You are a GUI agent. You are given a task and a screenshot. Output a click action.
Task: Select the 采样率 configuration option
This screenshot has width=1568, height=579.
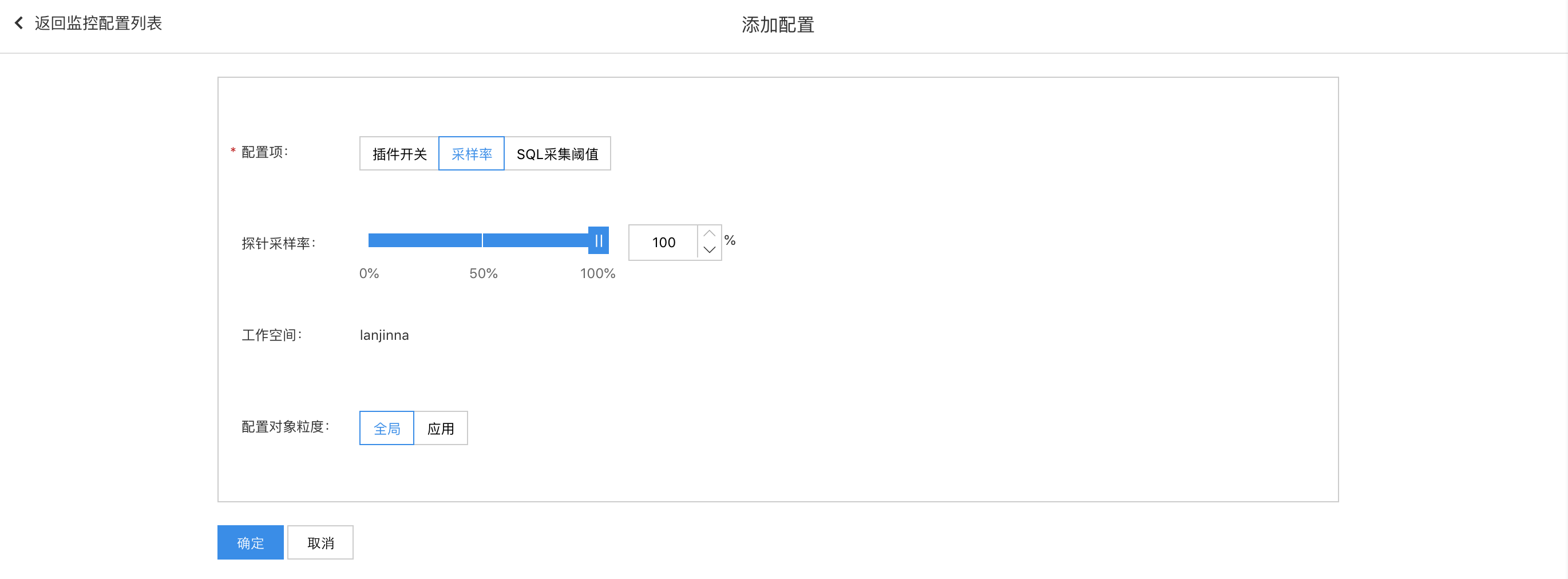pyautogui.click(x=471, y=154)
